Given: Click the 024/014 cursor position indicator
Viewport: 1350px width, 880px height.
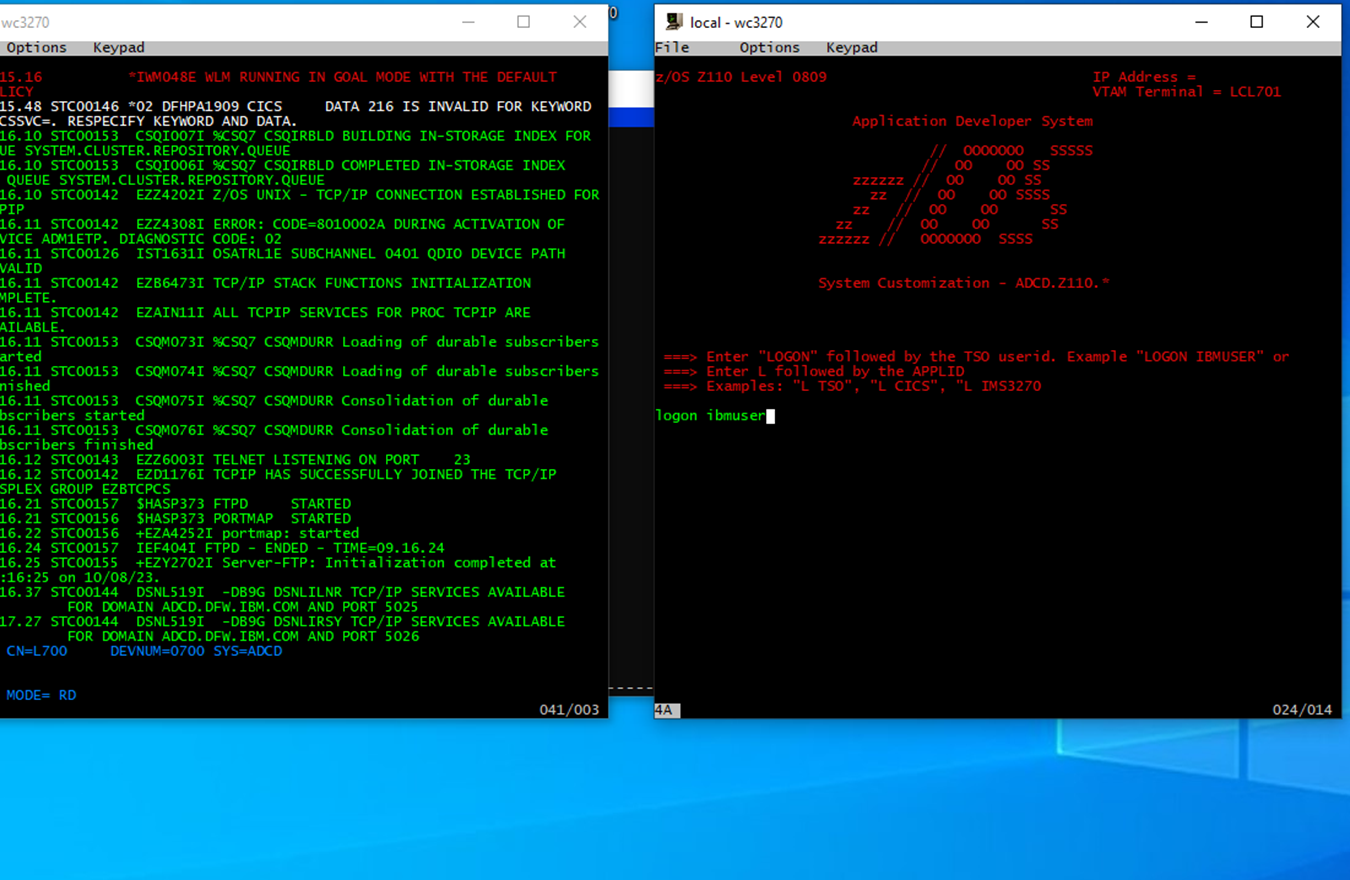Looking at the screenshot, I should [1301, 710].
